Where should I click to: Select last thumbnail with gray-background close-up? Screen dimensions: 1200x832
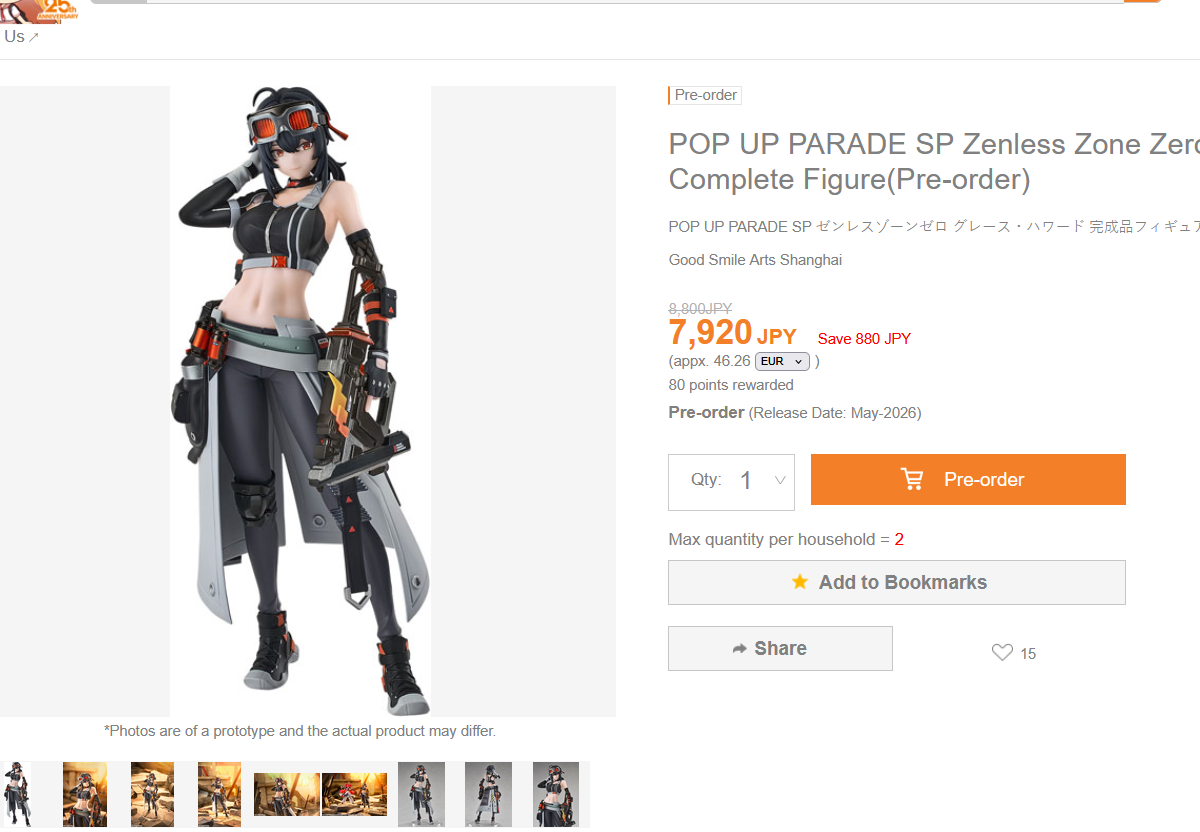(555, 794)
